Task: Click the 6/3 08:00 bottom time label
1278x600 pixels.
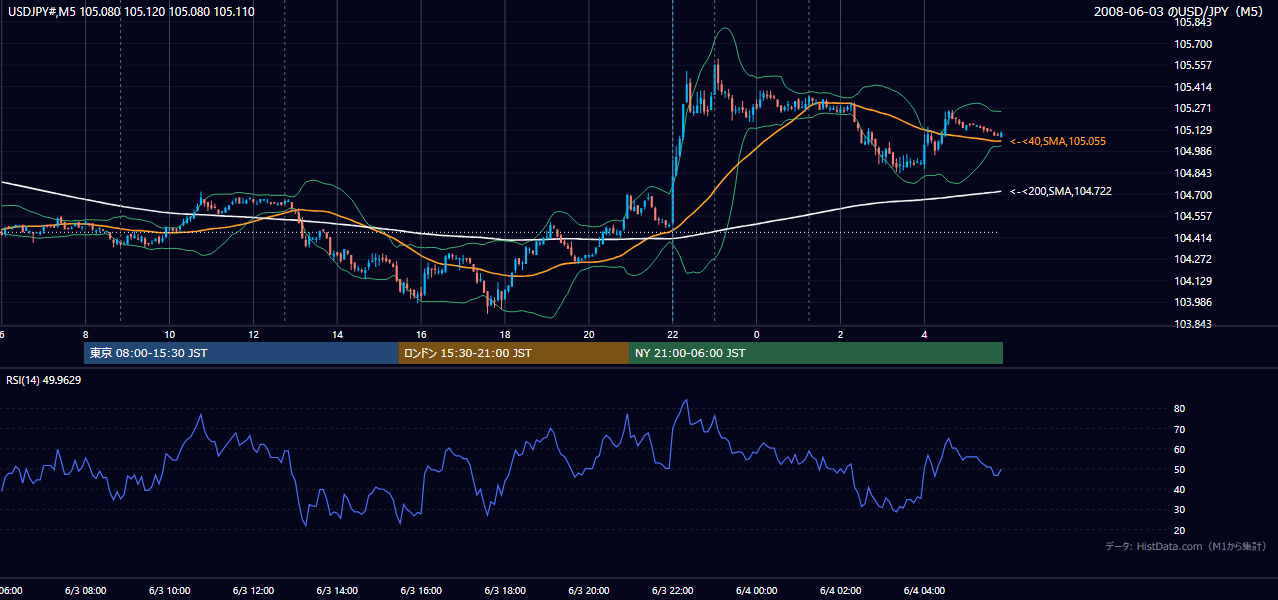Action: click(85, 591)
